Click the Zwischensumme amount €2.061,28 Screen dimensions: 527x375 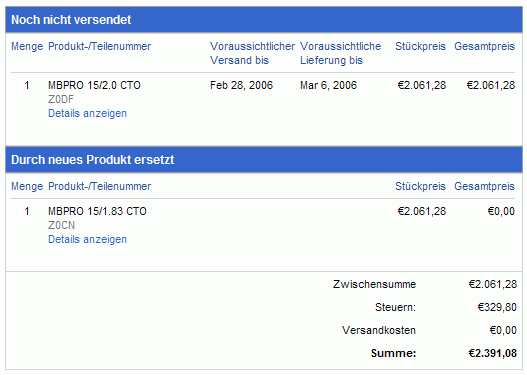[x=493, y=284]
